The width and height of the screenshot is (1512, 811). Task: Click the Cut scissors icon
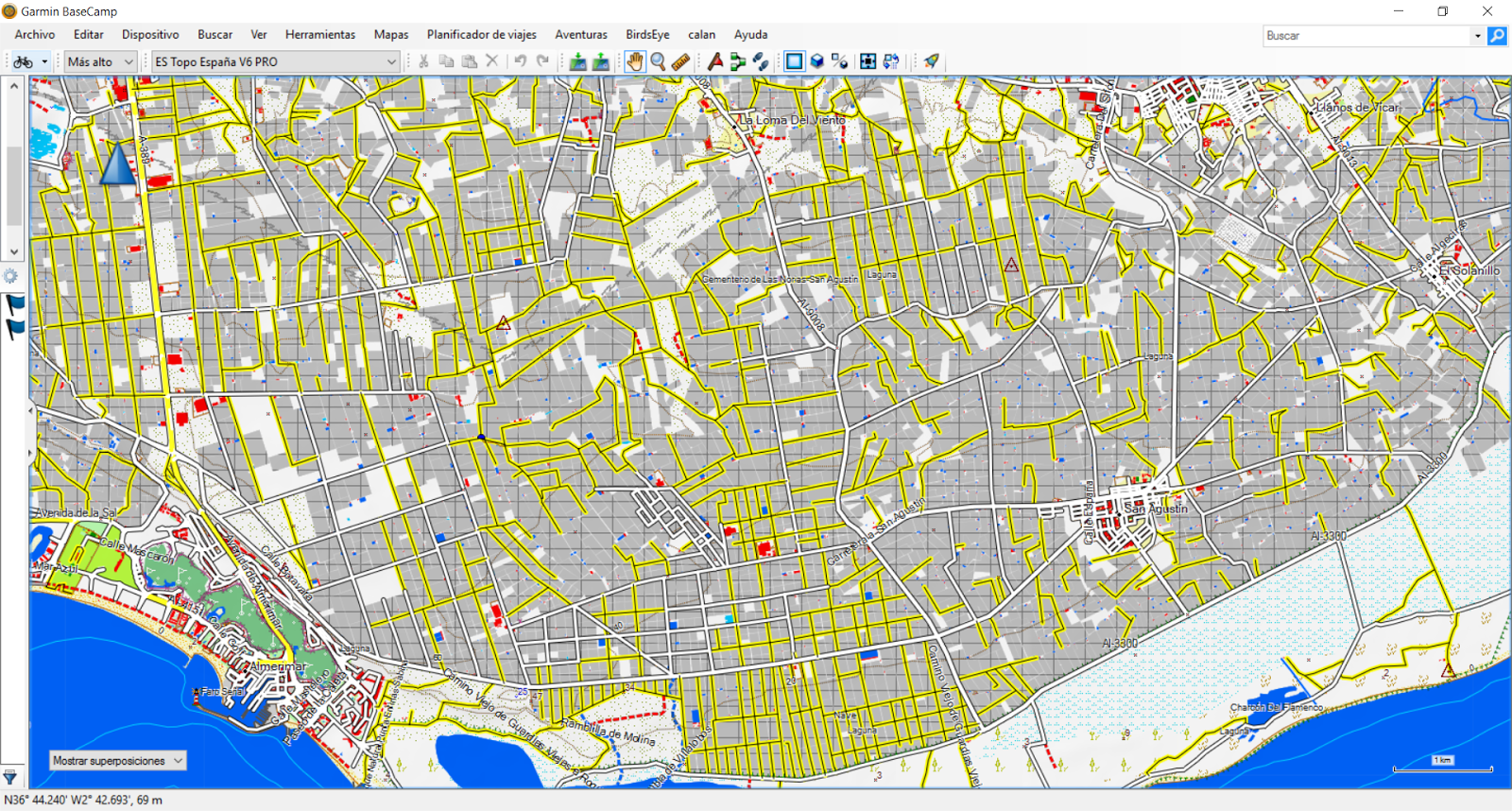pos(423,61)
